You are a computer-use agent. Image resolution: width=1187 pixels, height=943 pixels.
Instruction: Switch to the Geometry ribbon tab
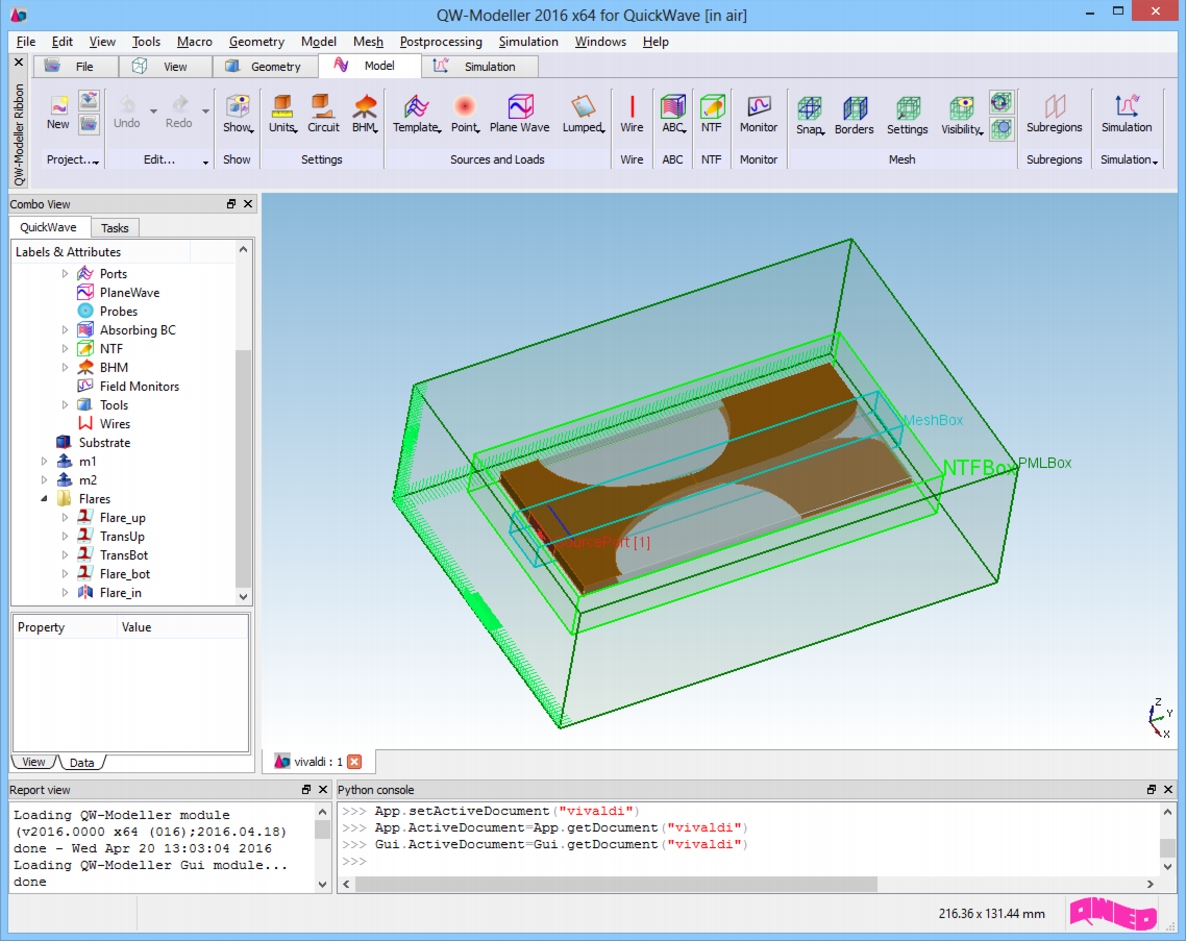click(264, 67)
